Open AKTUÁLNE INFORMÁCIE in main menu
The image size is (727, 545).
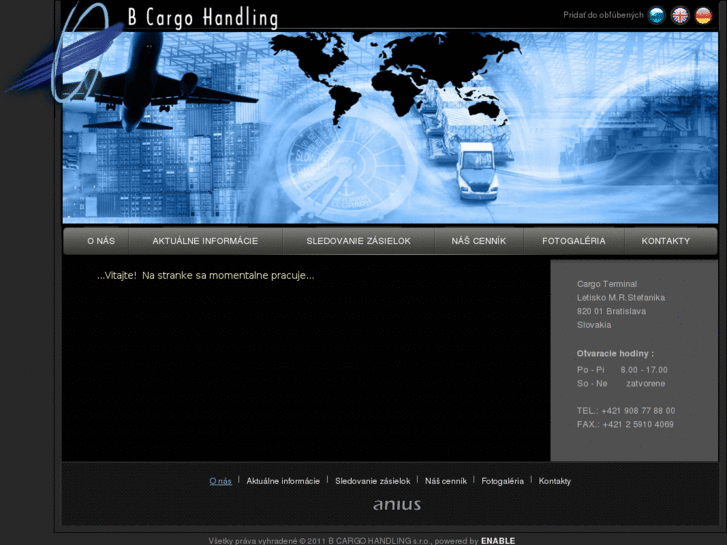point(205,241)
